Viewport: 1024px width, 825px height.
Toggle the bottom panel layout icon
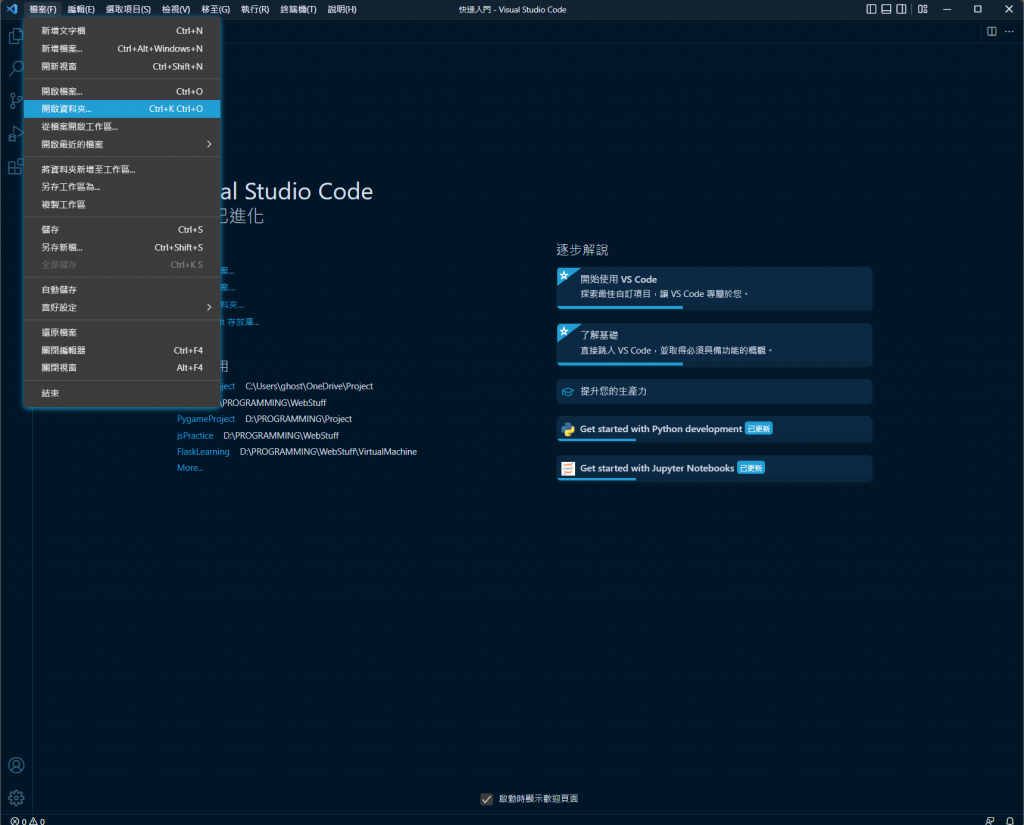pyautogui.click(x=886, y=9)
